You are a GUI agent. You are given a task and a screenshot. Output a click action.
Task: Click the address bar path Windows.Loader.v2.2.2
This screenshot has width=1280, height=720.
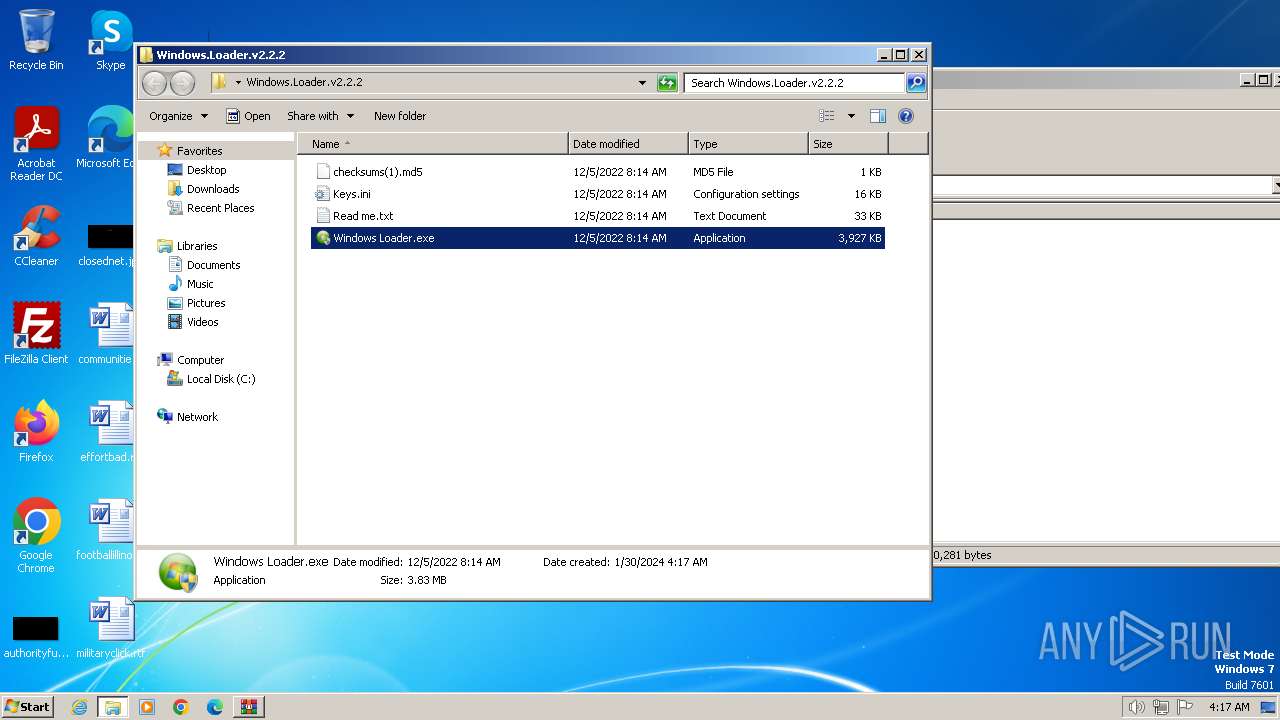[304, 83]
